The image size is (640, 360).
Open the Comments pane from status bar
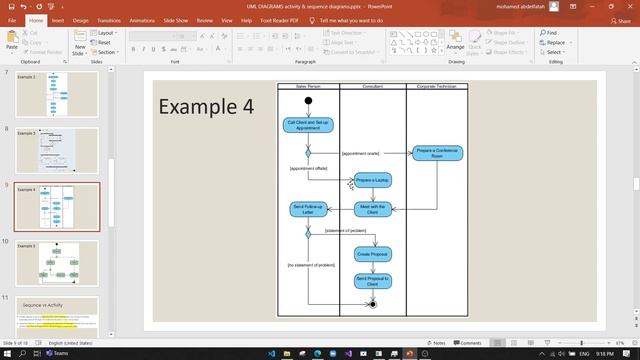(467, 343)
